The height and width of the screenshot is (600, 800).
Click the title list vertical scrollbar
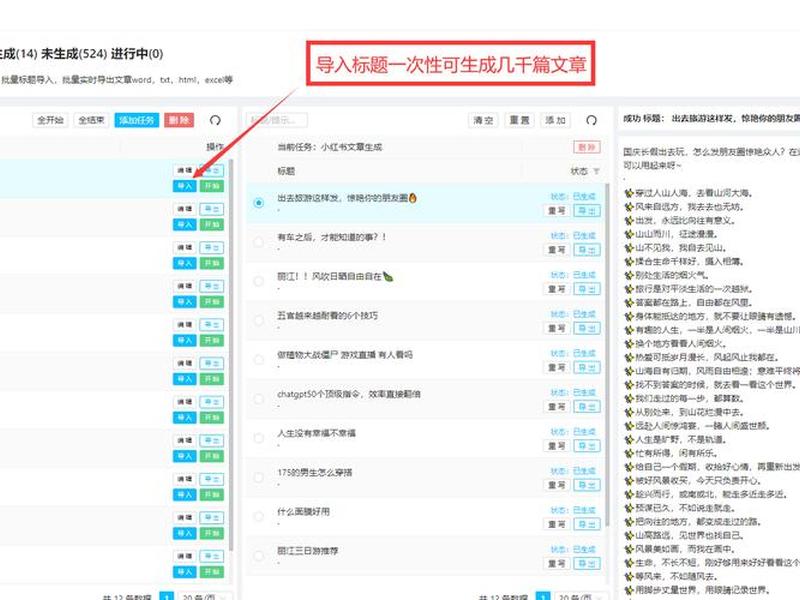[x=607, y=357]
